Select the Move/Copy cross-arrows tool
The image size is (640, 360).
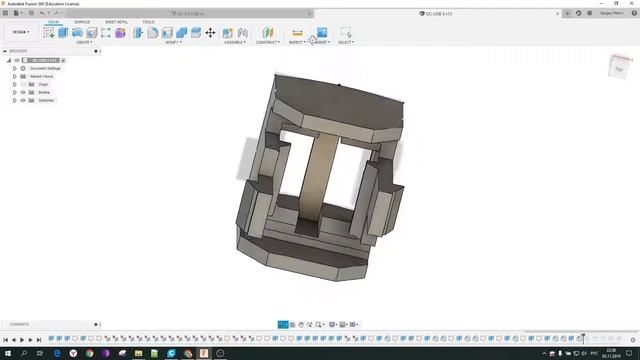pos(210,33)
